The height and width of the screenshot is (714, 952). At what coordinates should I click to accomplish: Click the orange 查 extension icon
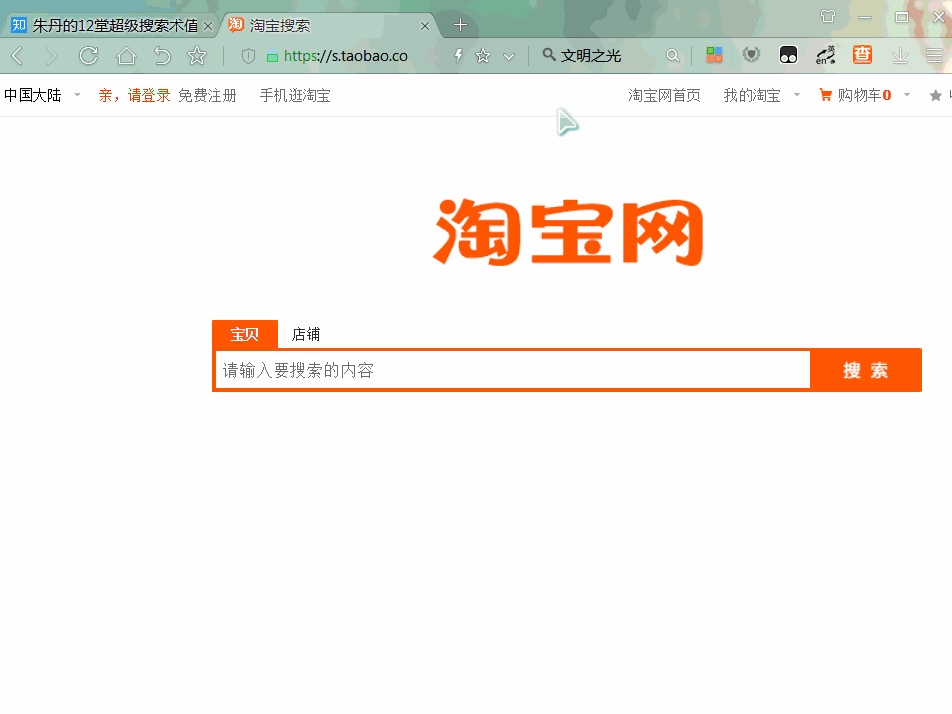pyautogui.click(x=862, y=55)
